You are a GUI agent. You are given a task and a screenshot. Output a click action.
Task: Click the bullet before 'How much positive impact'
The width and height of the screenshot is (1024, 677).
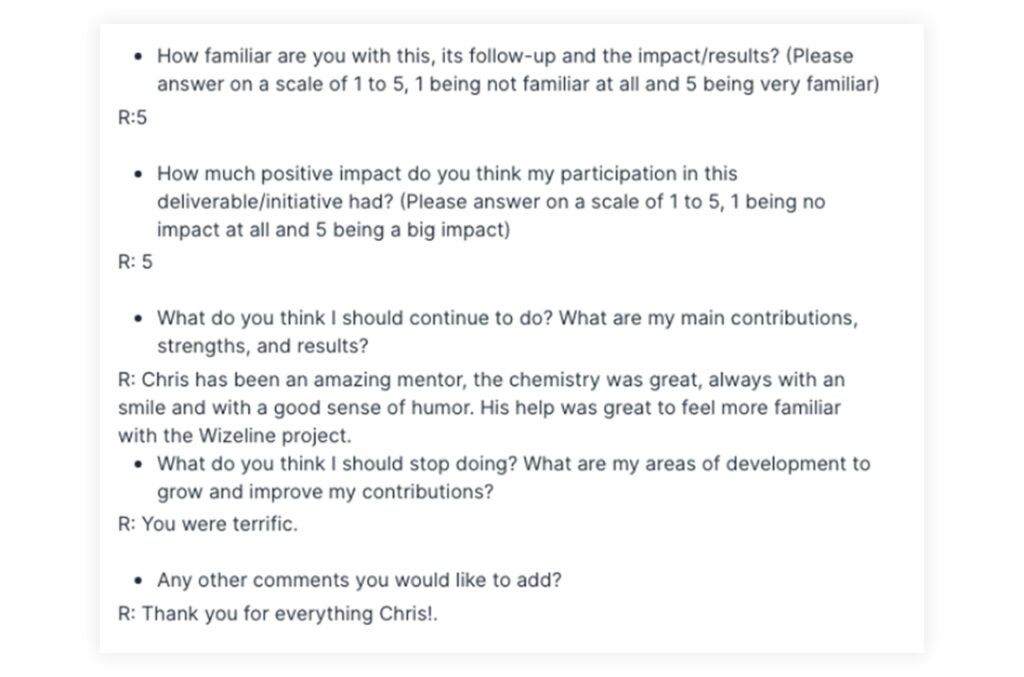[x=139, y=174]
